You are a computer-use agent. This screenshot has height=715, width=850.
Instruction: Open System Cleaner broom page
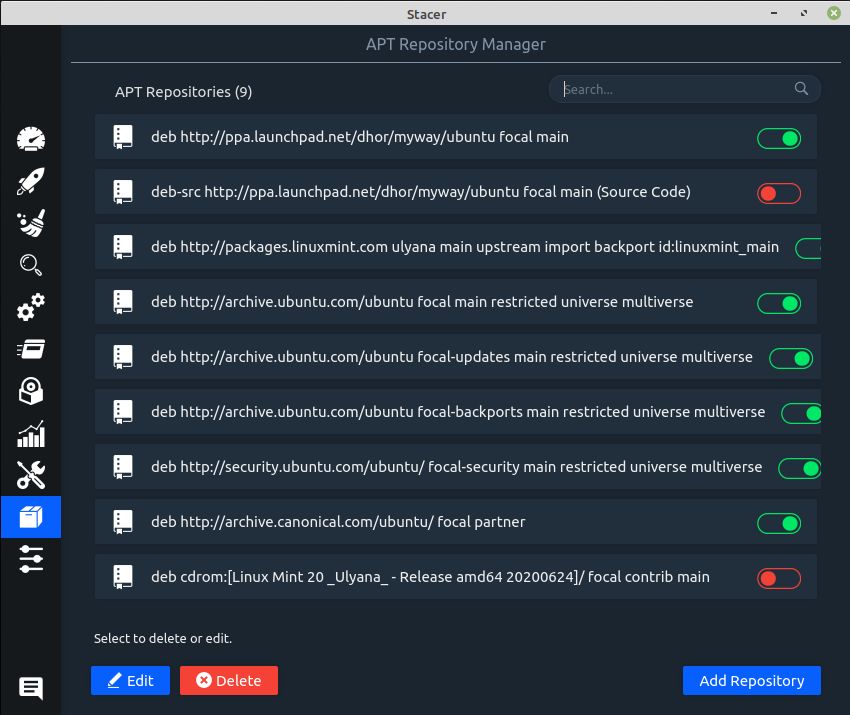coord(31,223)
